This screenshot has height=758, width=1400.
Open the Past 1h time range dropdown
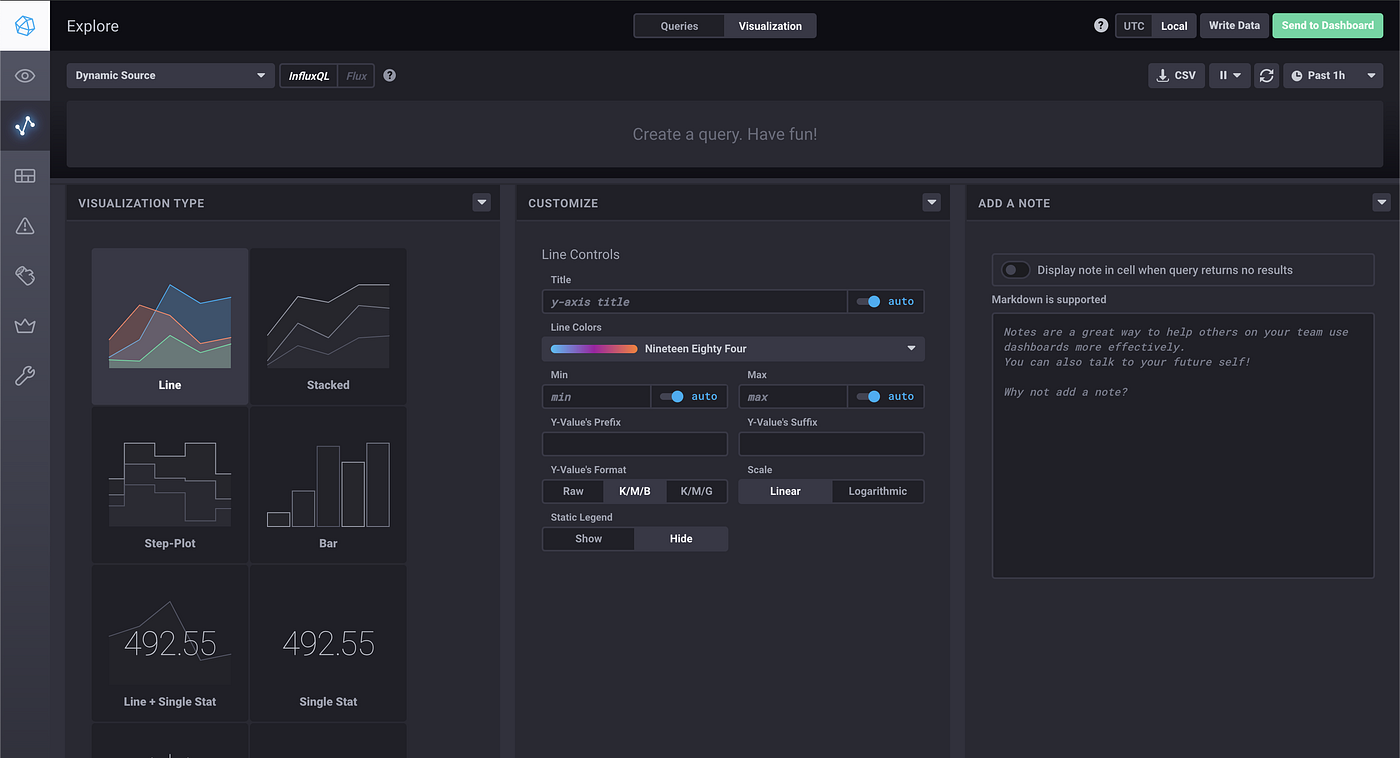[x=1333, y=76]
